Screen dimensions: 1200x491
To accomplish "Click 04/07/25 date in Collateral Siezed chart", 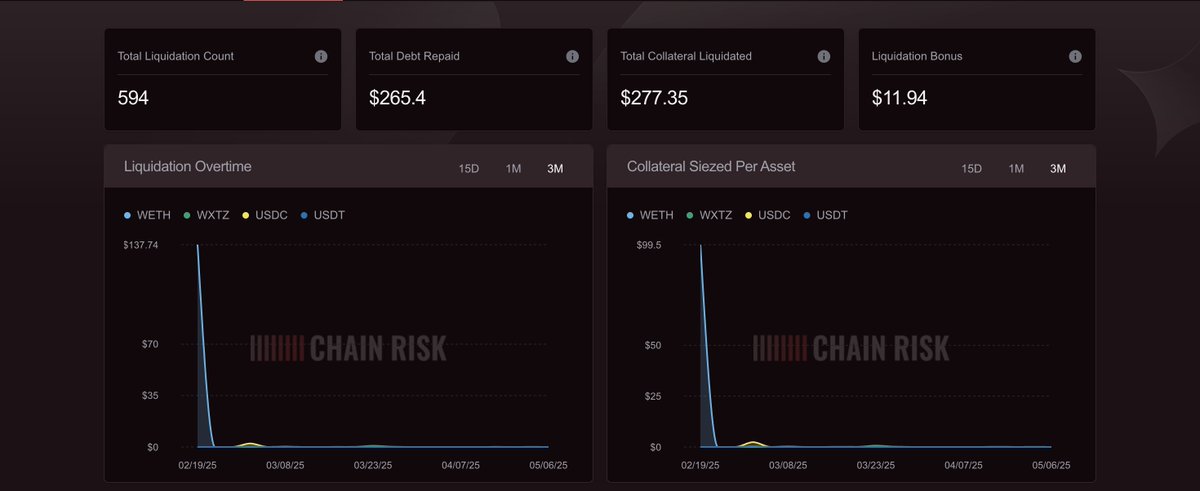I will (x=963, y=466).
